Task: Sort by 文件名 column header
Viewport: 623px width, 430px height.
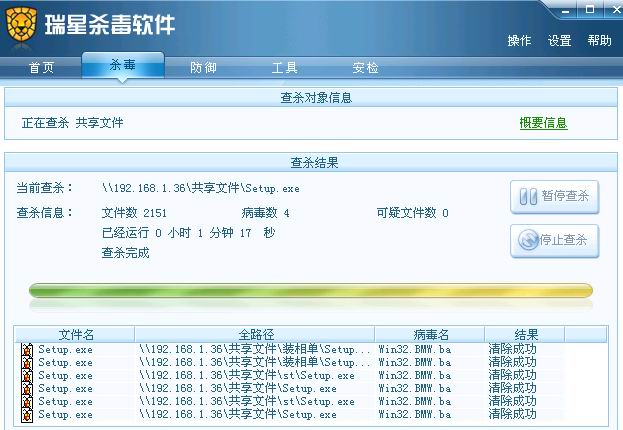Action: [x=75, y=334]
